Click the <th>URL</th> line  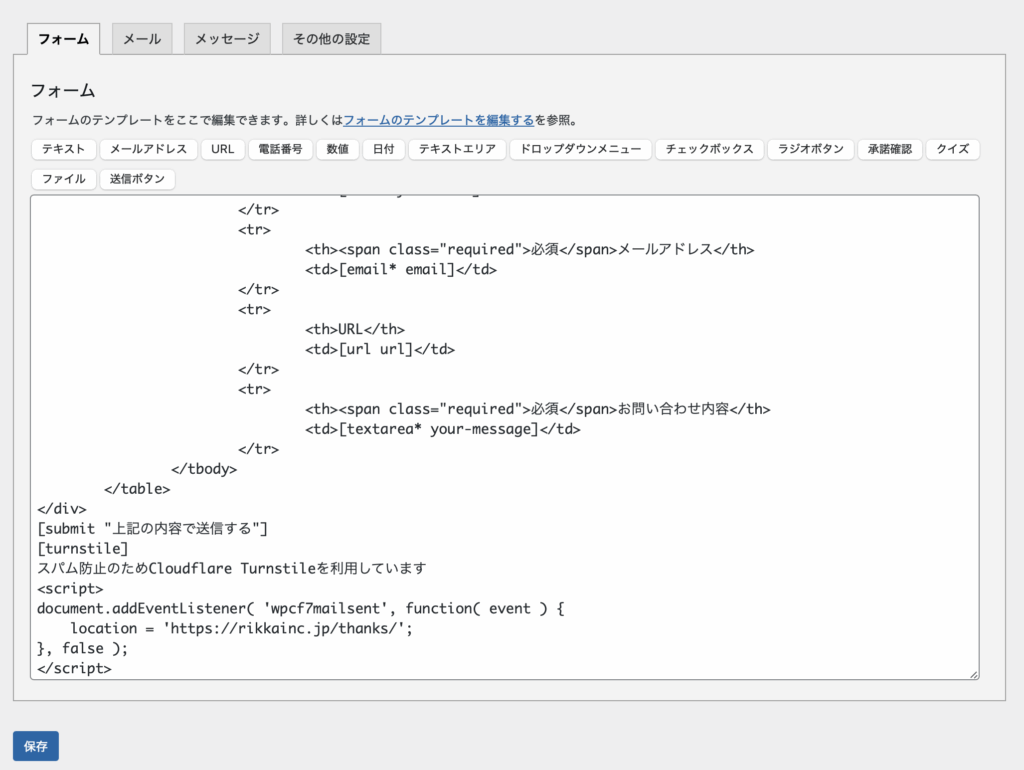pyautogui.click(x=355, y=329)
